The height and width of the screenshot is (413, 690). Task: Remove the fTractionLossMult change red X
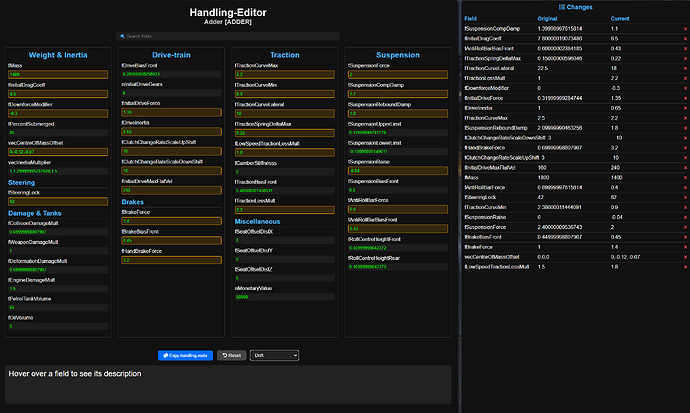(x=685, y=78)
